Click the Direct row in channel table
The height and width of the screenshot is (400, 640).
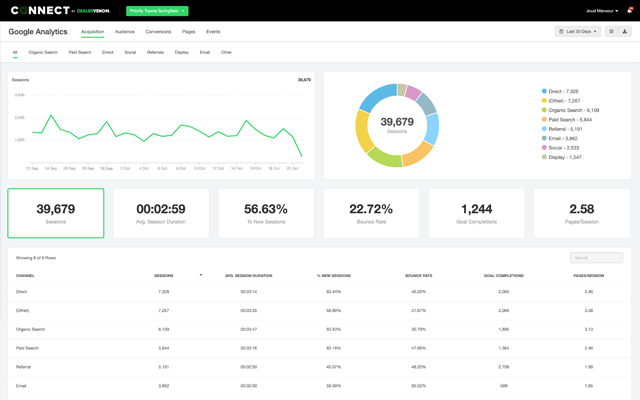tap(319, 292)
